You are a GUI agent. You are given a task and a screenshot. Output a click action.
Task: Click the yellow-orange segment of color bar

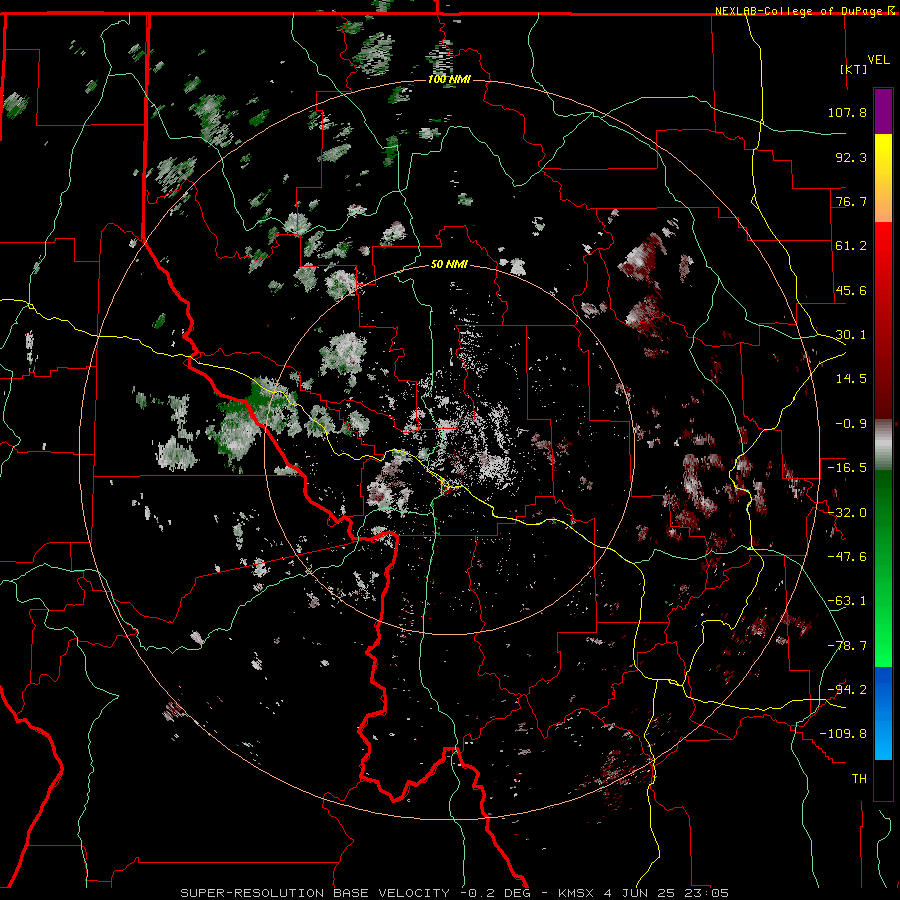tap(883, 178)
